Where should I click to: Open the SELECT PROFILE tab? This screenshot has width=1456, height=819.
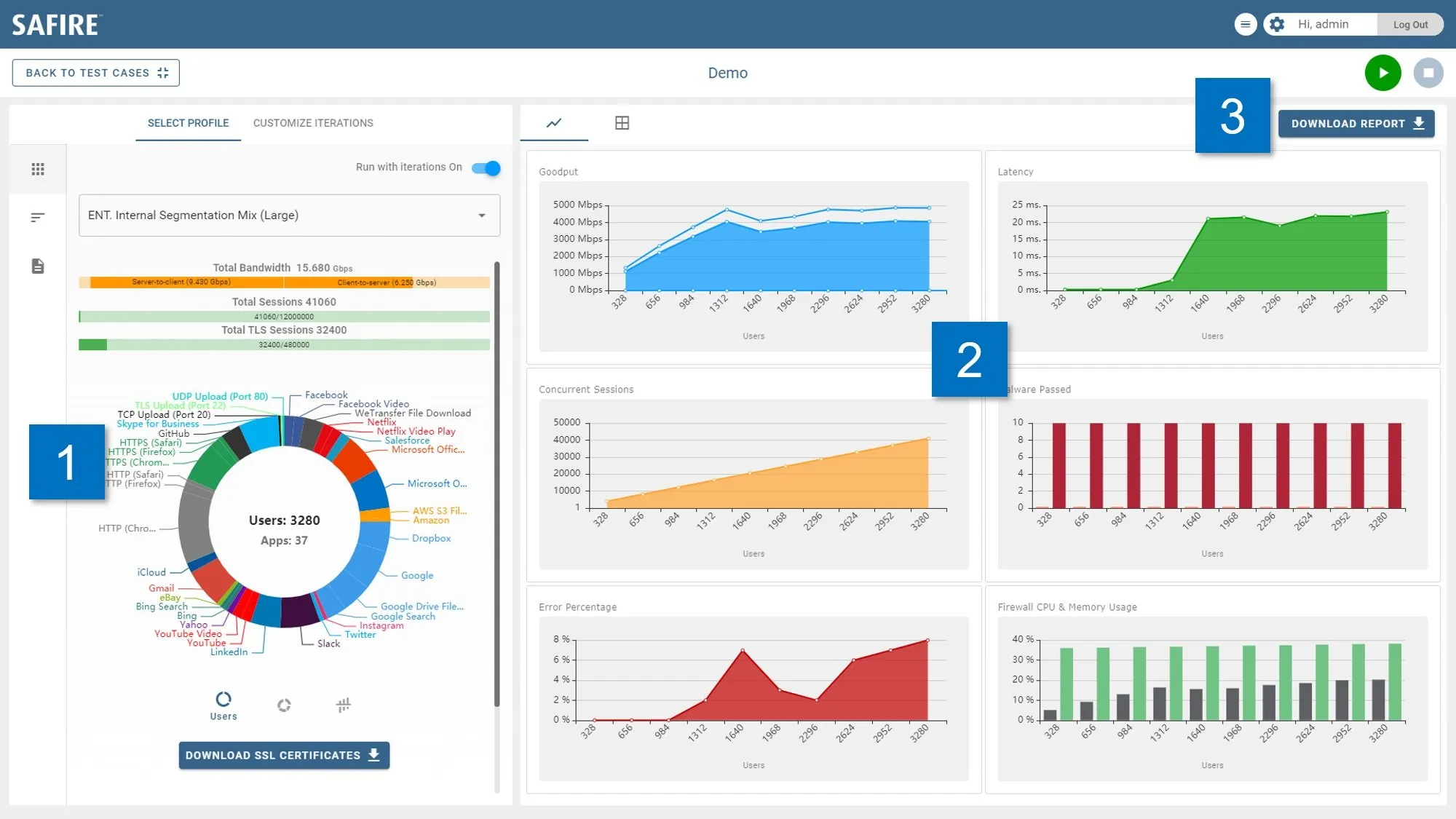tap(188, 123)
